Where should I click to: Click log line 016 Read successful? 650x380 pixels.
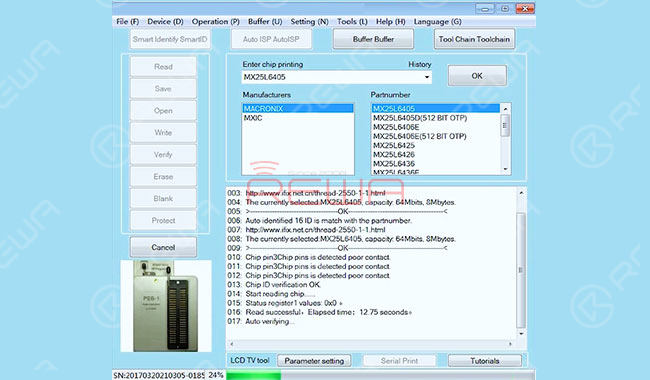tap(328, 312)
